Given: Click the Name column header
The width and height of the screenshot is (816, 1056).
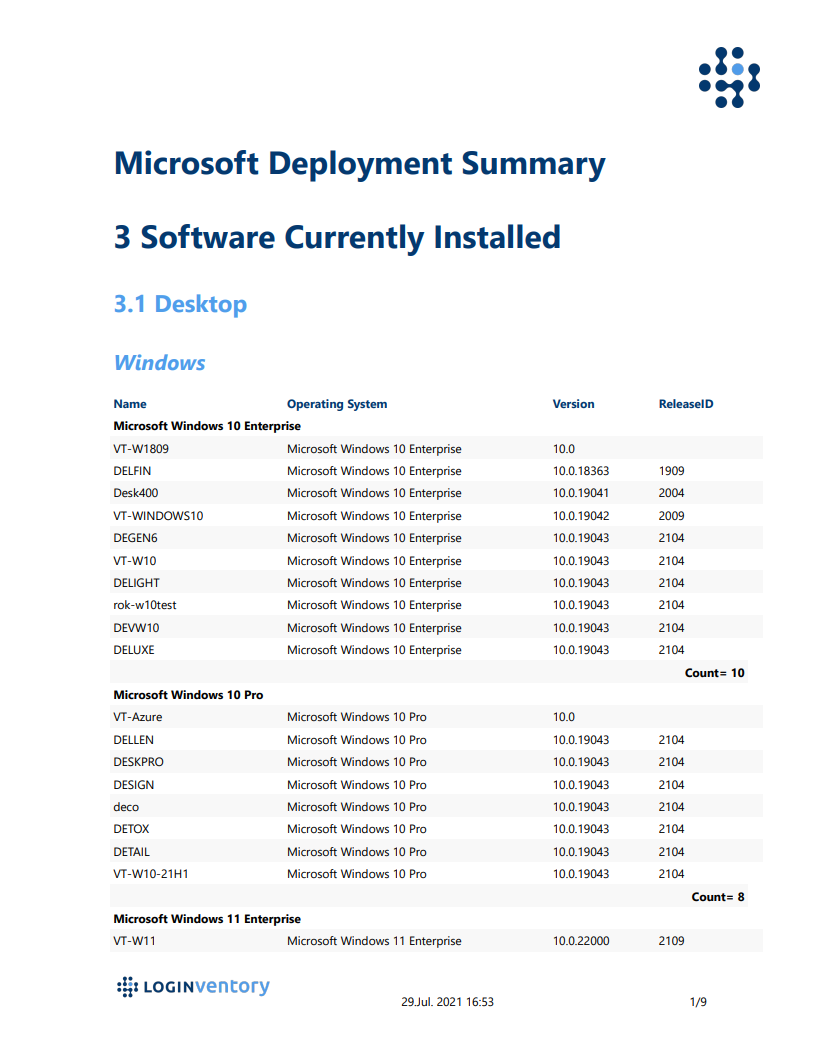Looking at the screenshot, I should [130, 404].
